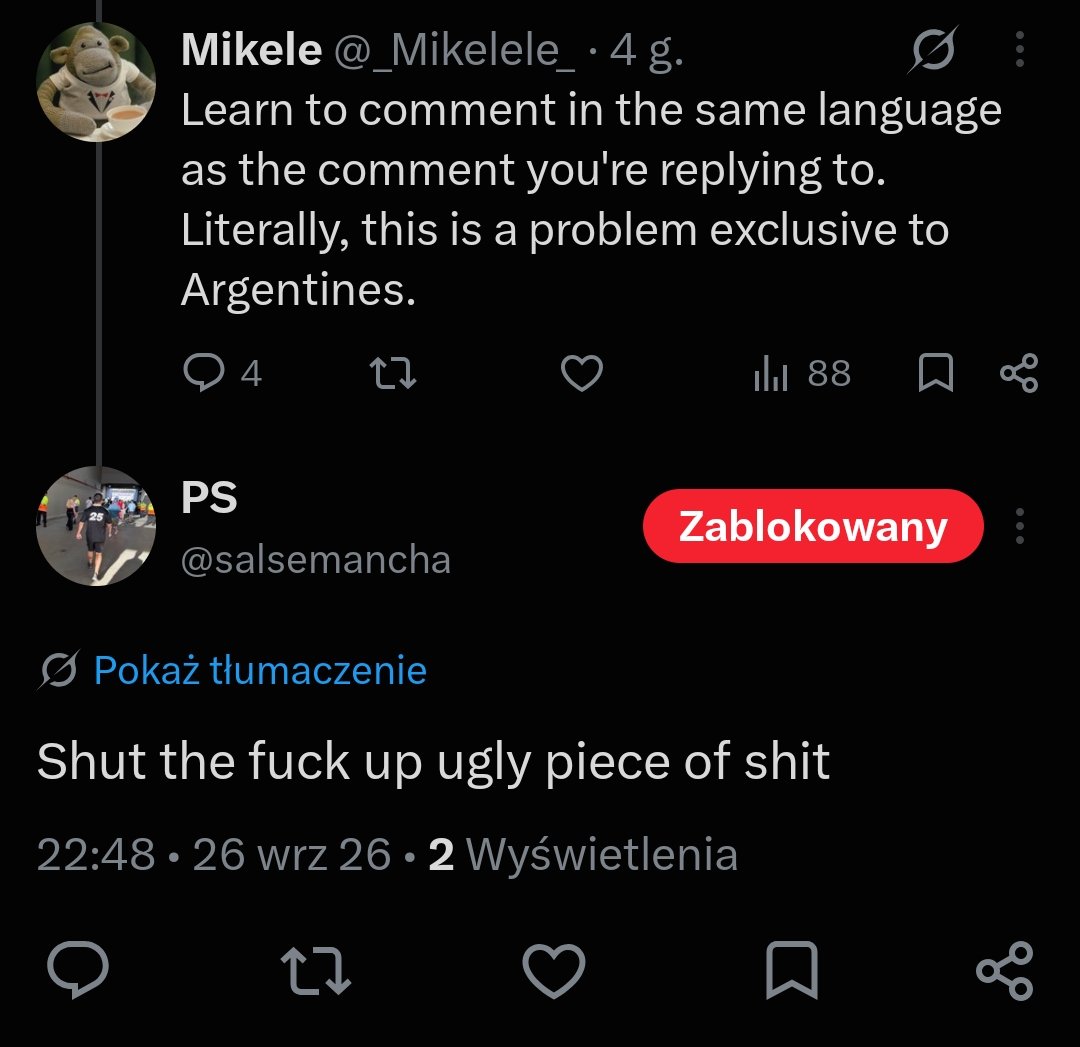Reply to the PS tweet
The image size is (1080, 1047).
[x=78, y=970]
